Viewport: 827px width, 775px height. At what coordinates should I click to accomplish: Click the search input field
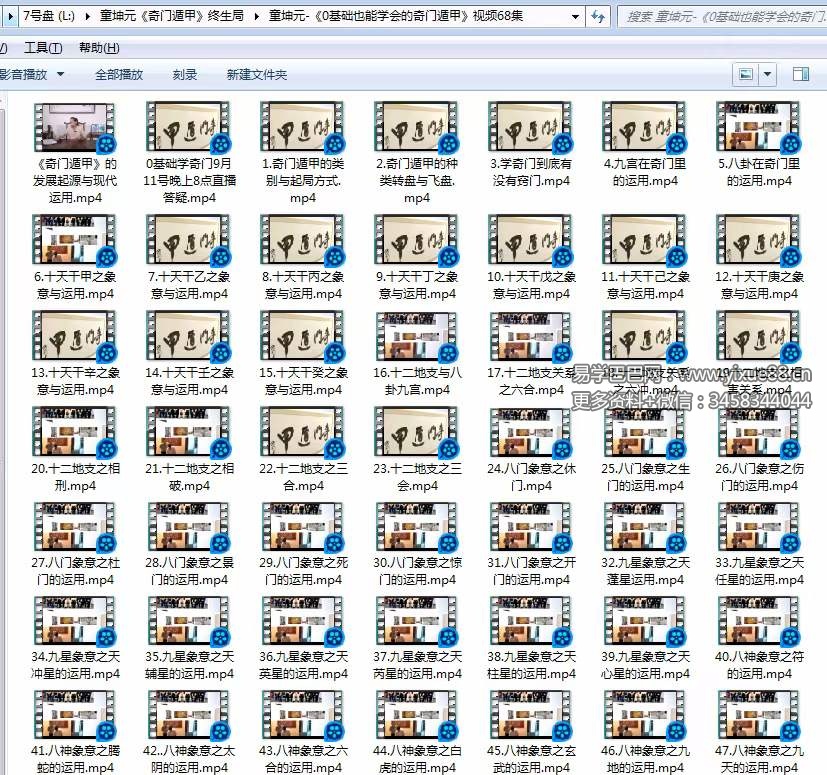click(x=720, y=17)
